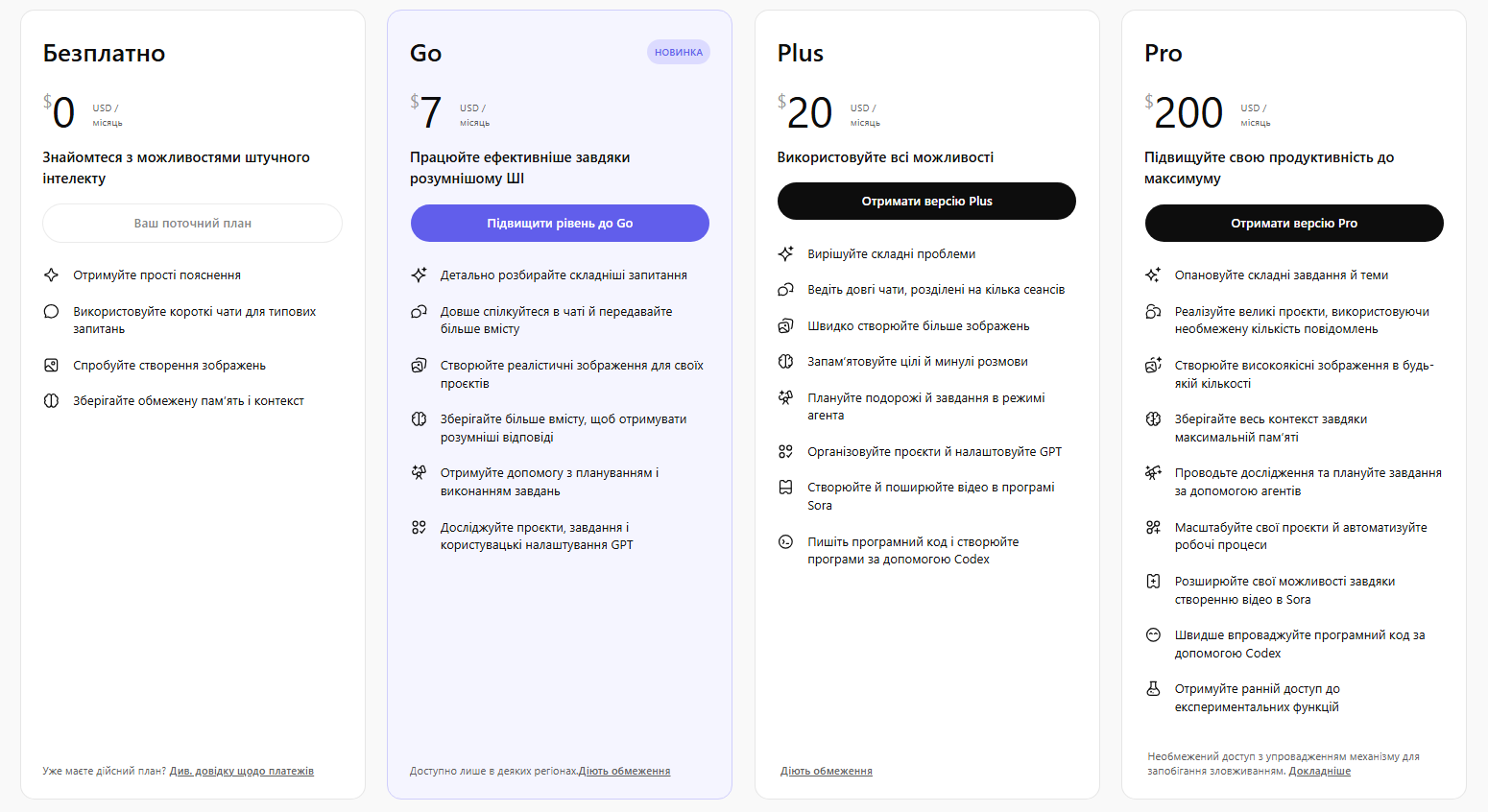Click the Sora video icon in the Plus plan

tap(785, 488)
